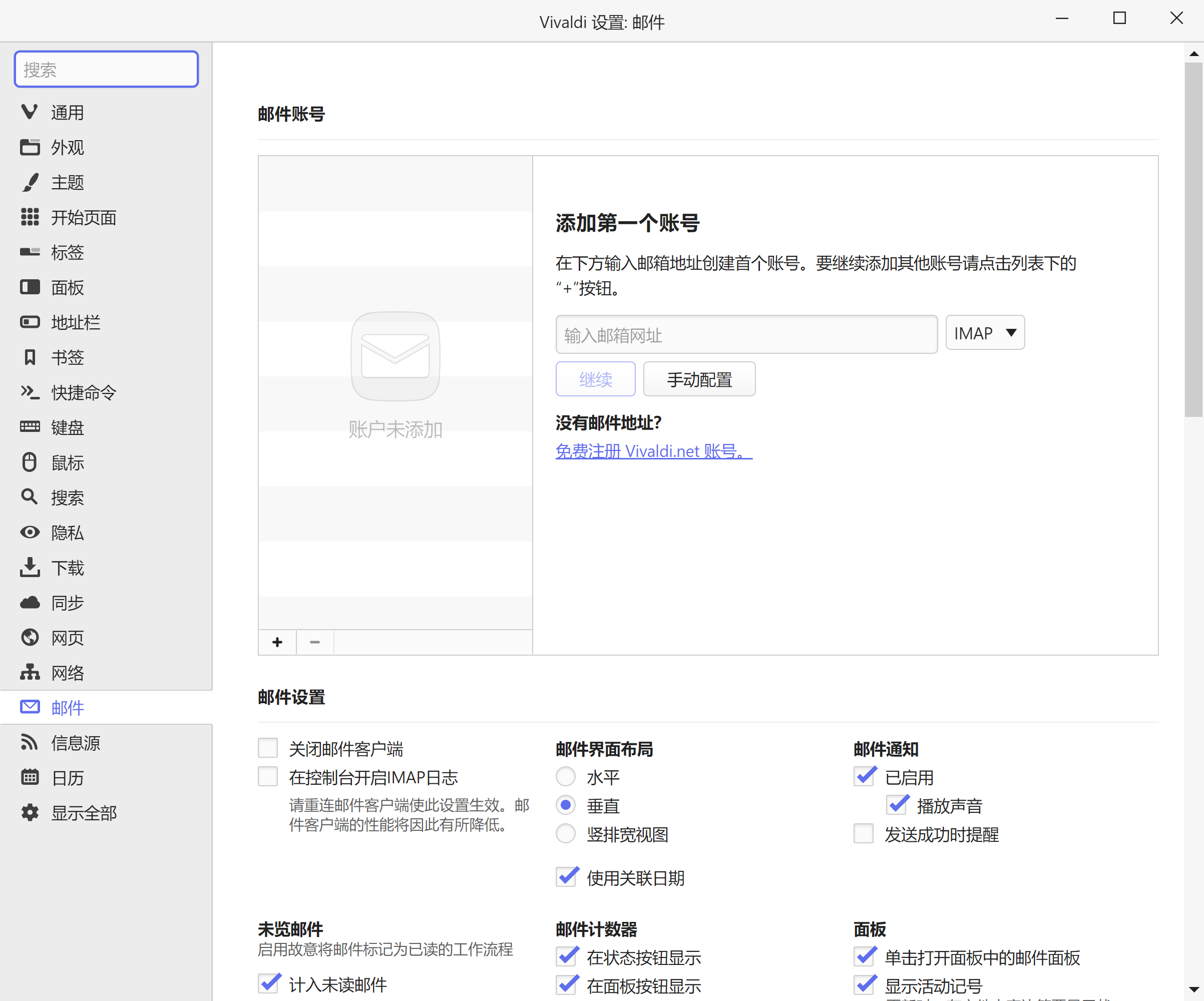Image resolution: width=1204 pixels, height=1001 pixels.
Task: Select 水平 mail layout radio button
Action: coord(565,777)
